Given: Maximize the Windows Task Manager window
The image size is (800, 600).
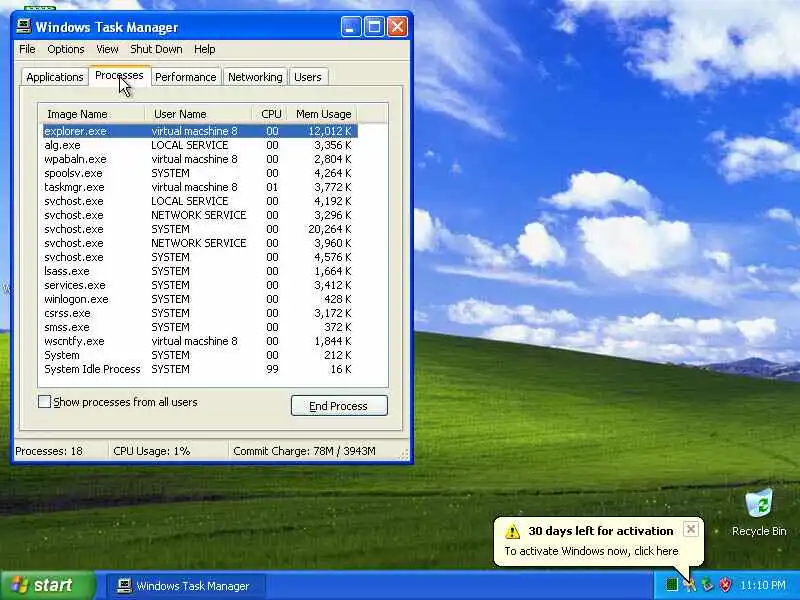Looking at the screenshot, I should 374,27.
